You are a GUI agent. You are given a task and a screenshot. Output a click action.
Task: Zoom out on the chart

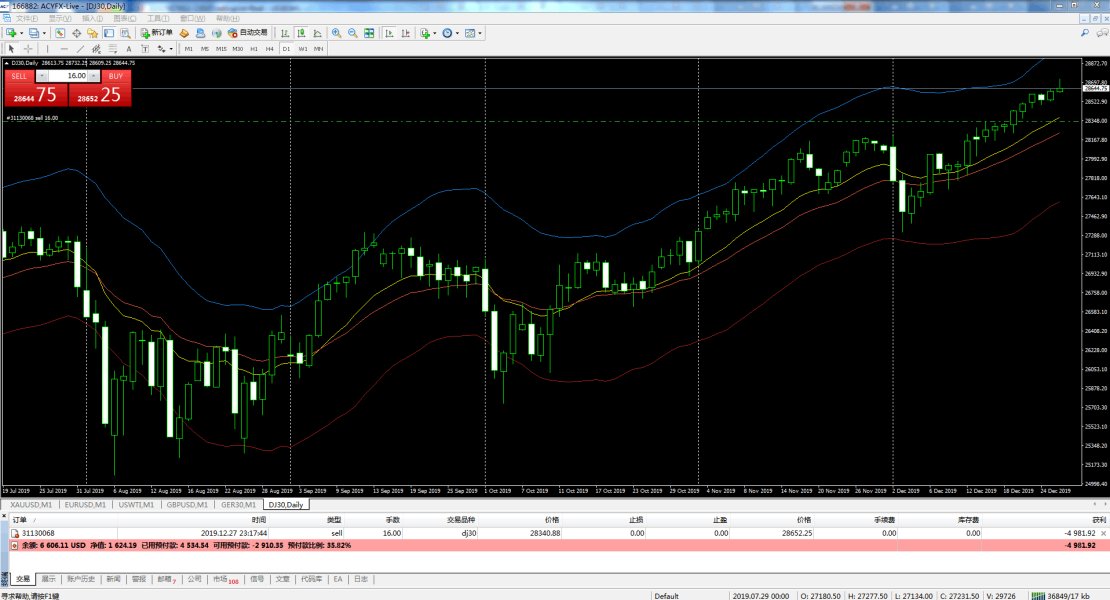pyautogui.click(x=352, y=33)
